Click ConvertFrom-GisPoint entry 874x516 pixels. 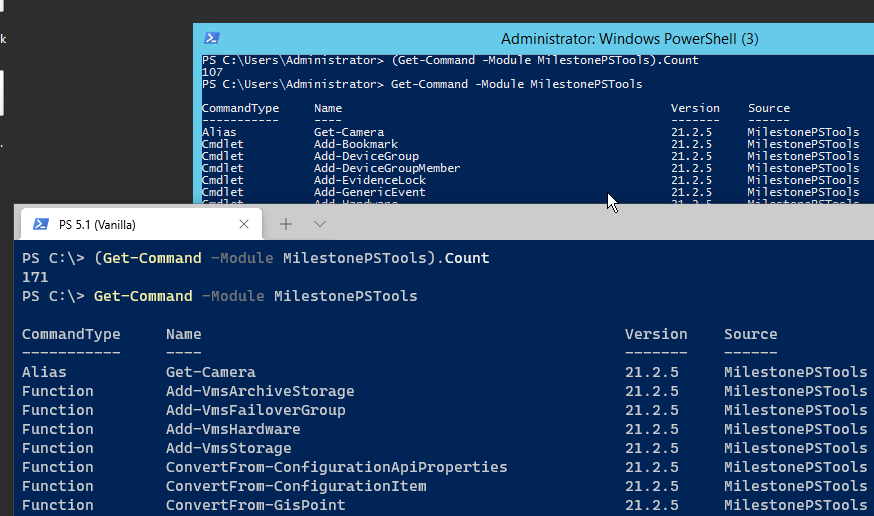pyautogui.click(x=255, y=505)
